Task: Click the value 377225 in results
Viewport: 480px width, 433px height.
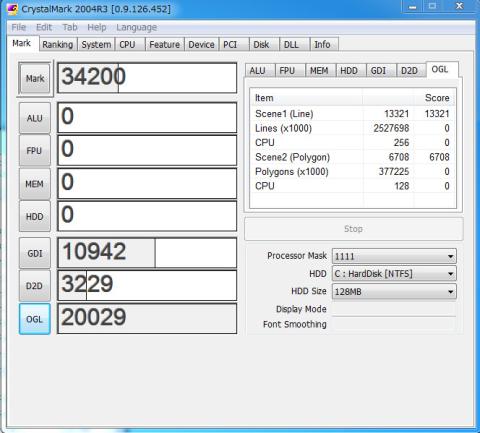Action: (394, 172)
